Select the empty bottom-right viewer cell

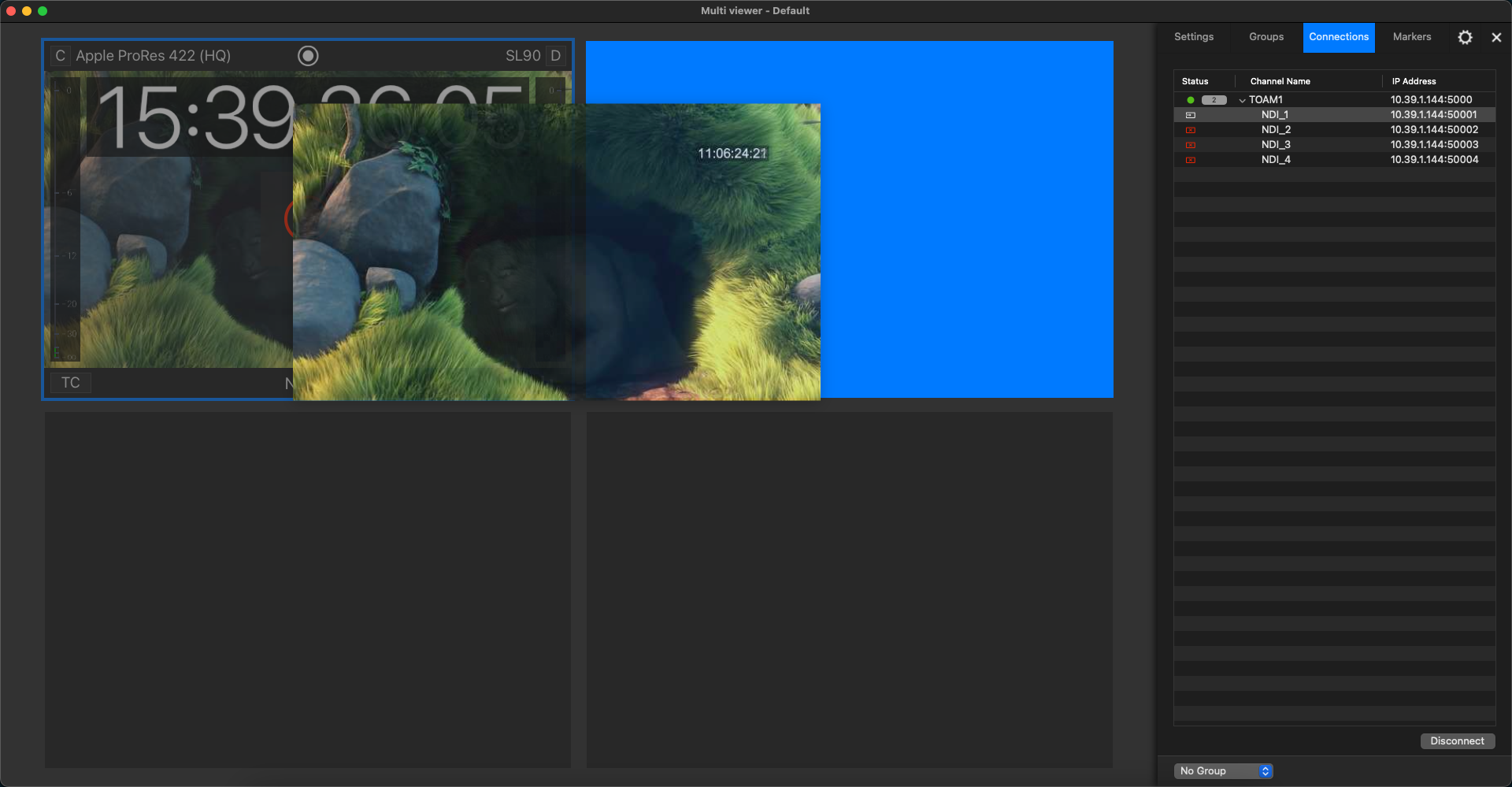click(x=850, y=589)
